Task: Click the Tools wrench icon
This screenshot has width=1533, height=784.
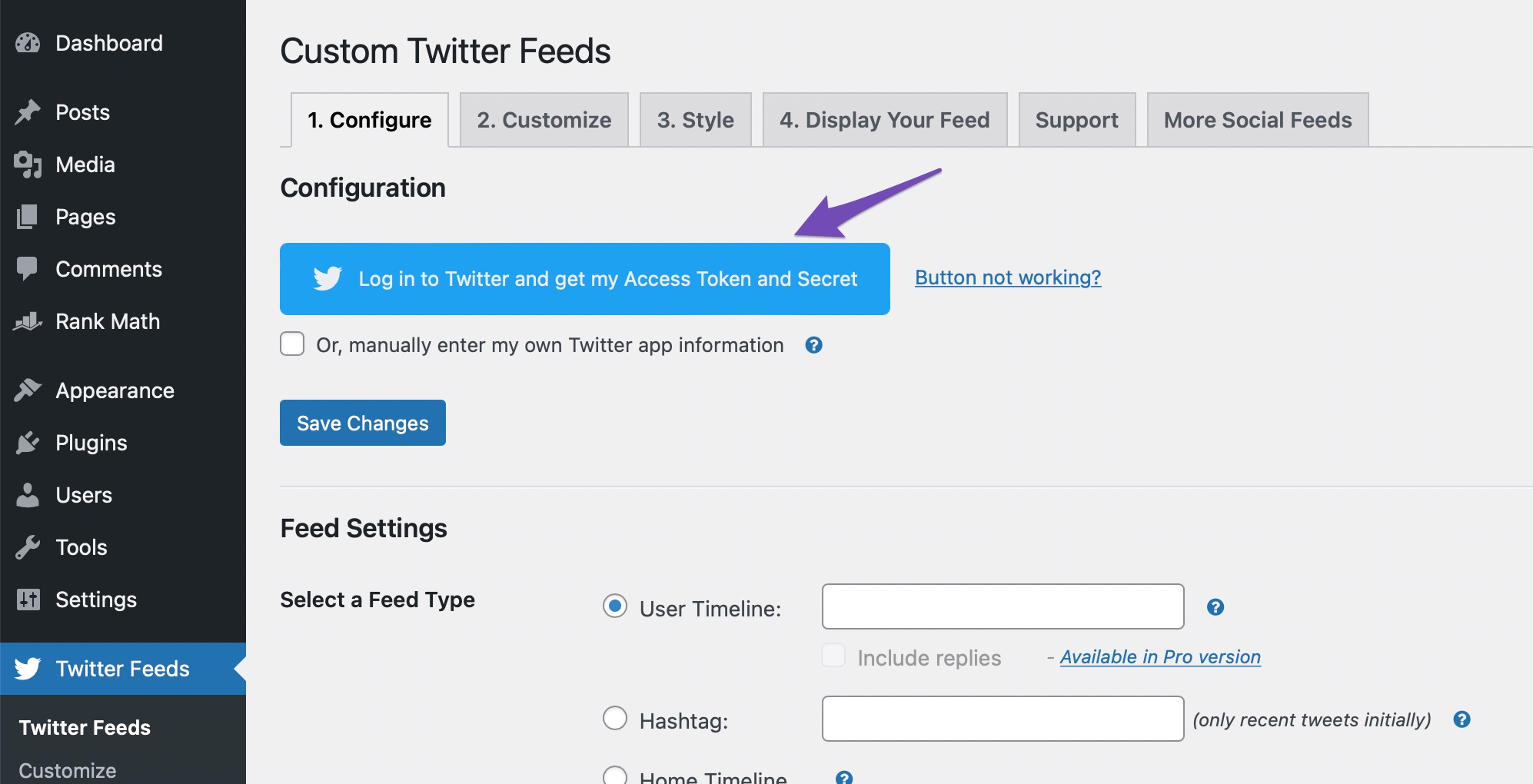Action: pyautogui.click(x=28, y=547)
